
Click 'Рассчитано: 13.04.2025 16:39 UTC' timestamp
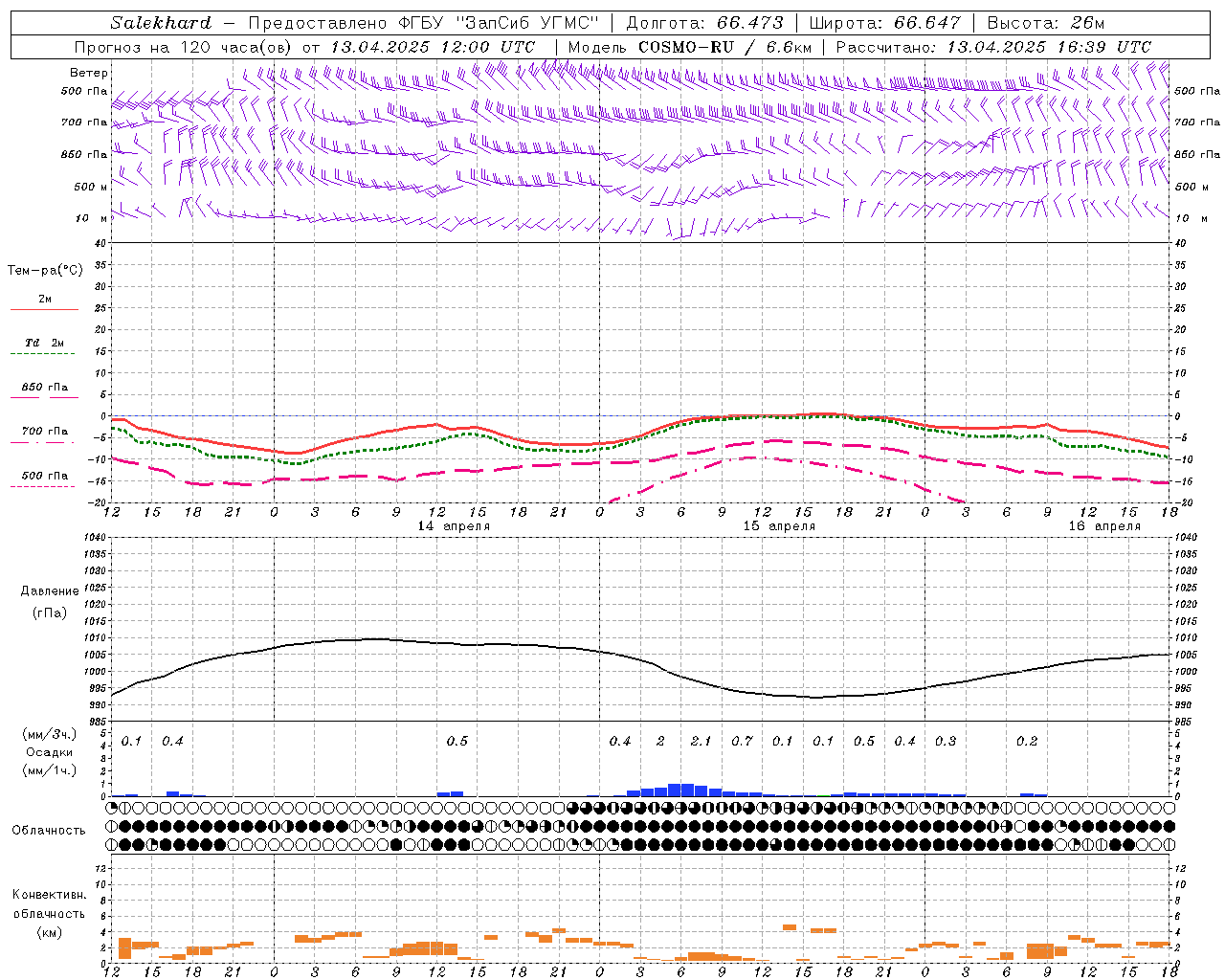[x=993, y=47]
